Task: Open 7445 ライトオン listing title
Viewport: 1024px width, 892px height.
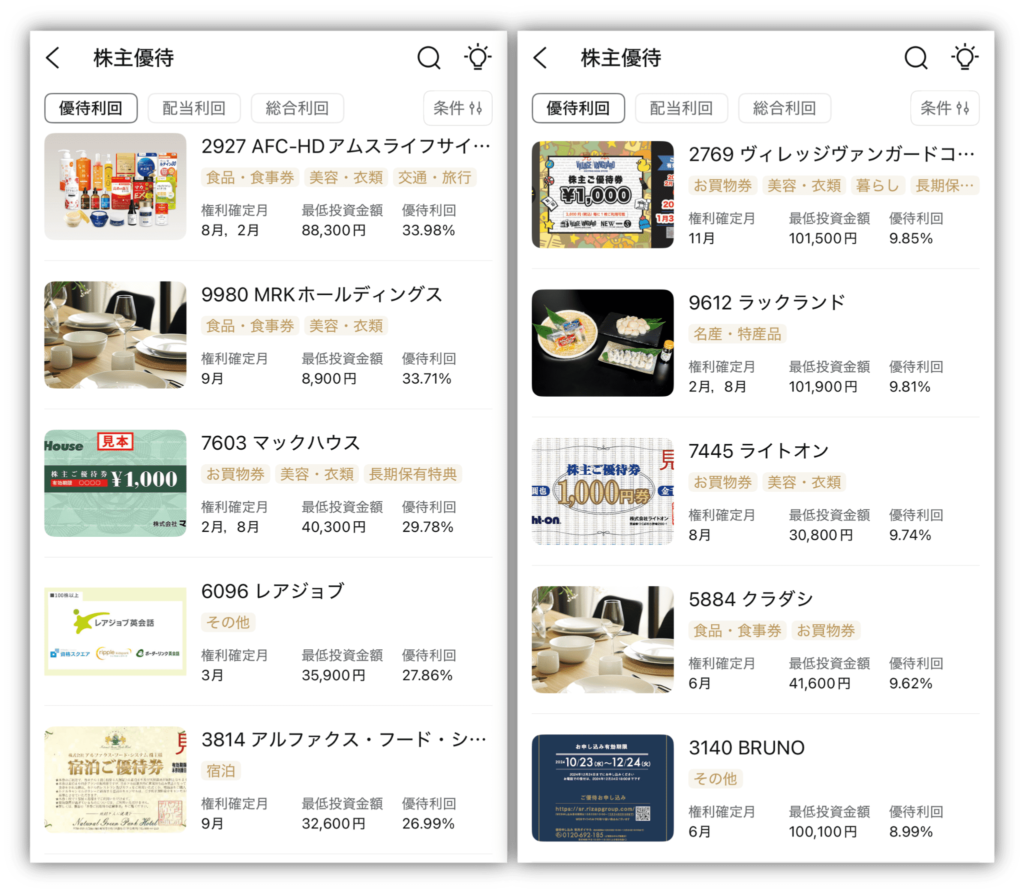Action: 759,451
